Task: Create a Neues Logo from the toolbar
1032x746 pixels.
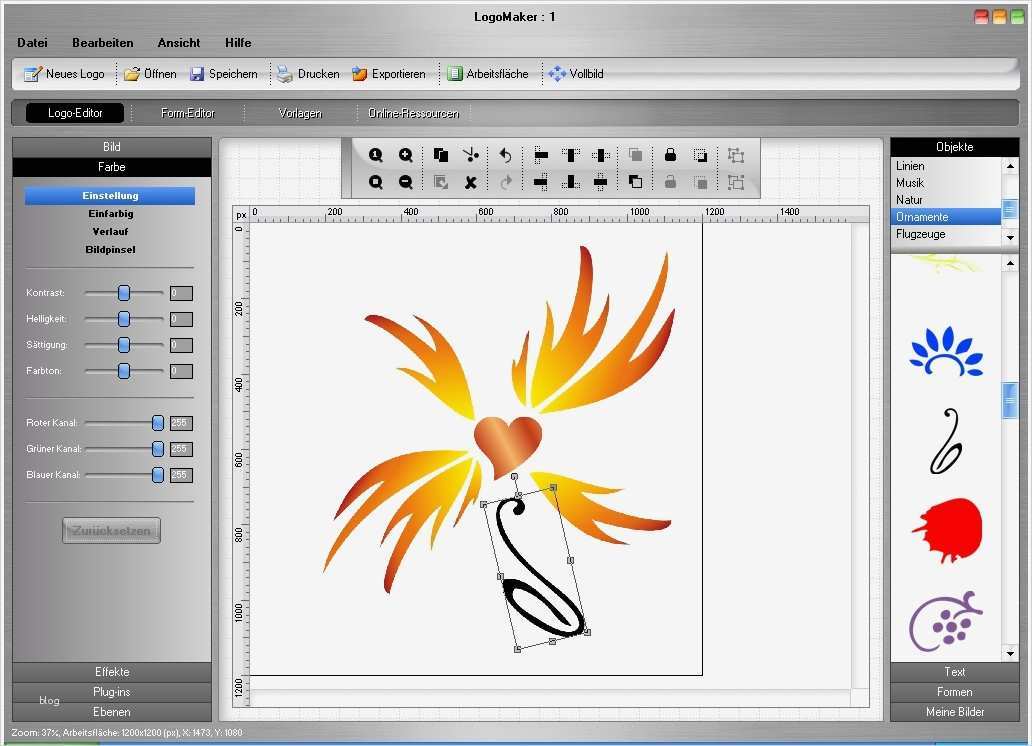Action: point(63,73)
